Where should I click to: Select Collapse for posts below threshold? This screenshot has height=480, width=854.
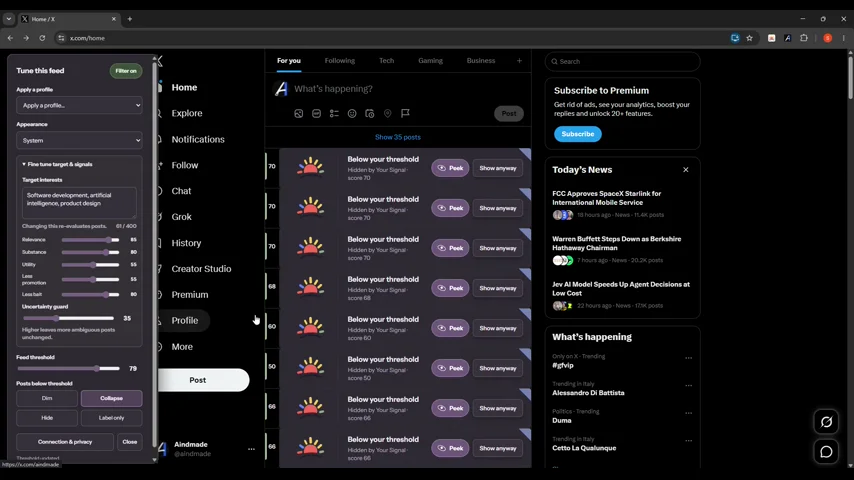click(112, 398)
